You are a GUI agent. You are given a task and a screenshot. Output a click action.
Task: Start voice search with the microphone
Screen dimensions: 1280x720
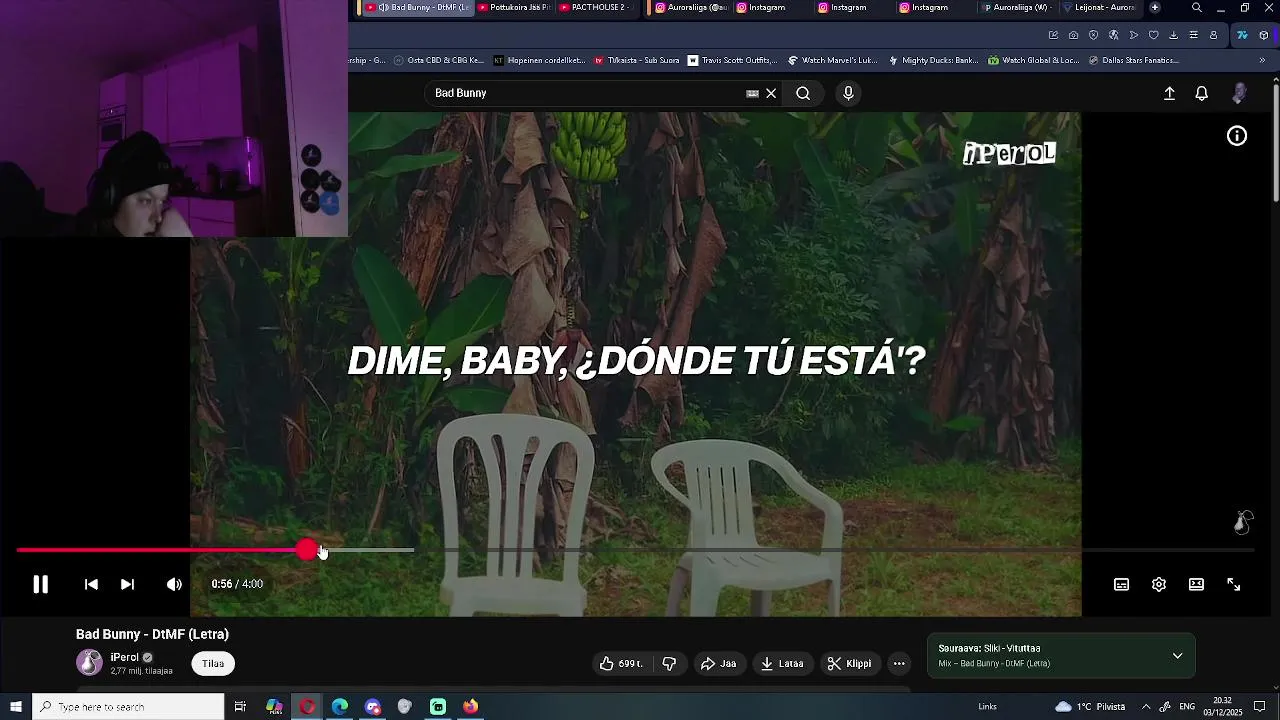pyautogui.click(x=848, y=93)
